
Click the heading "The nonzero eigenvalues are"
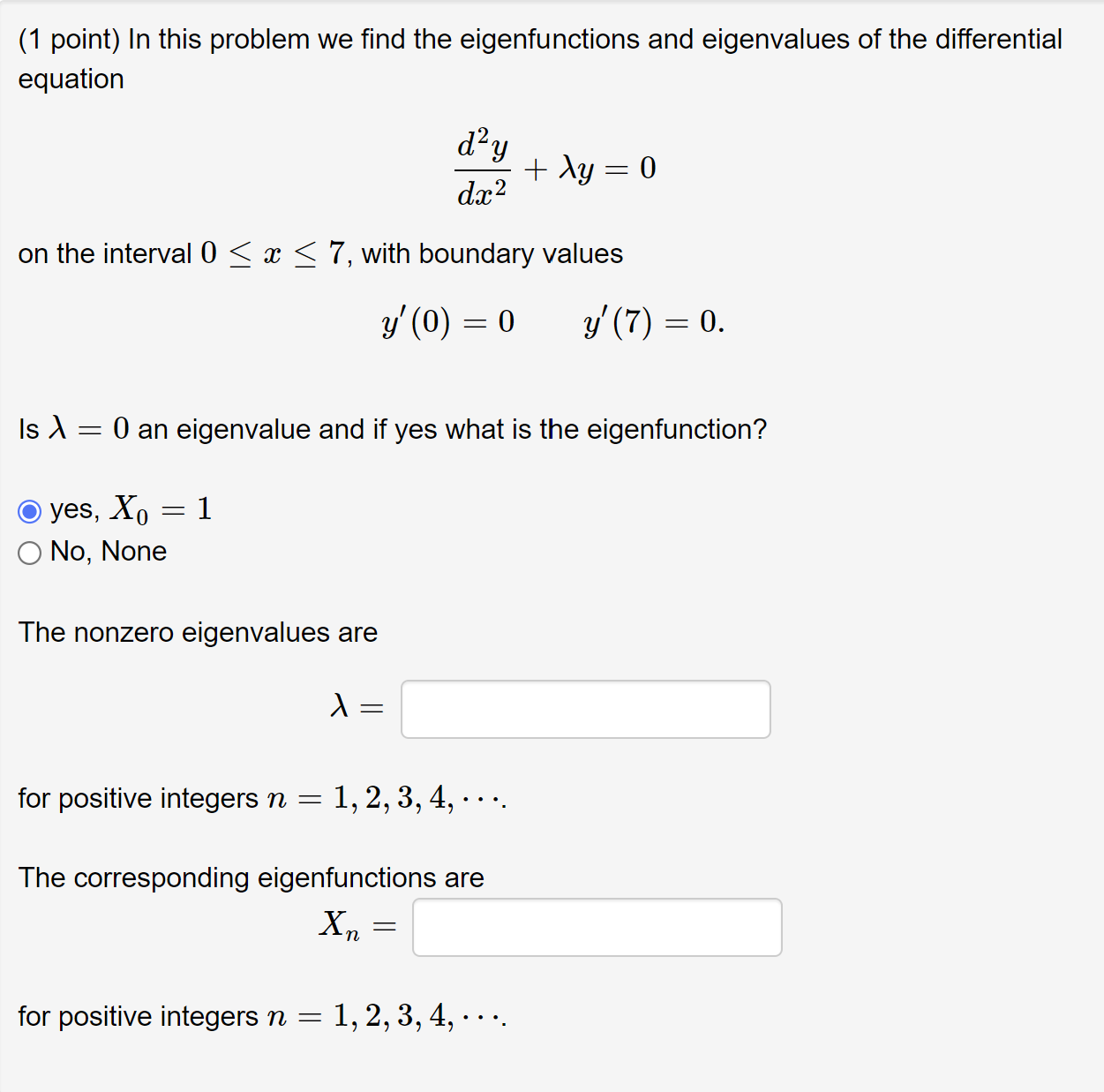tap(198, 632)
